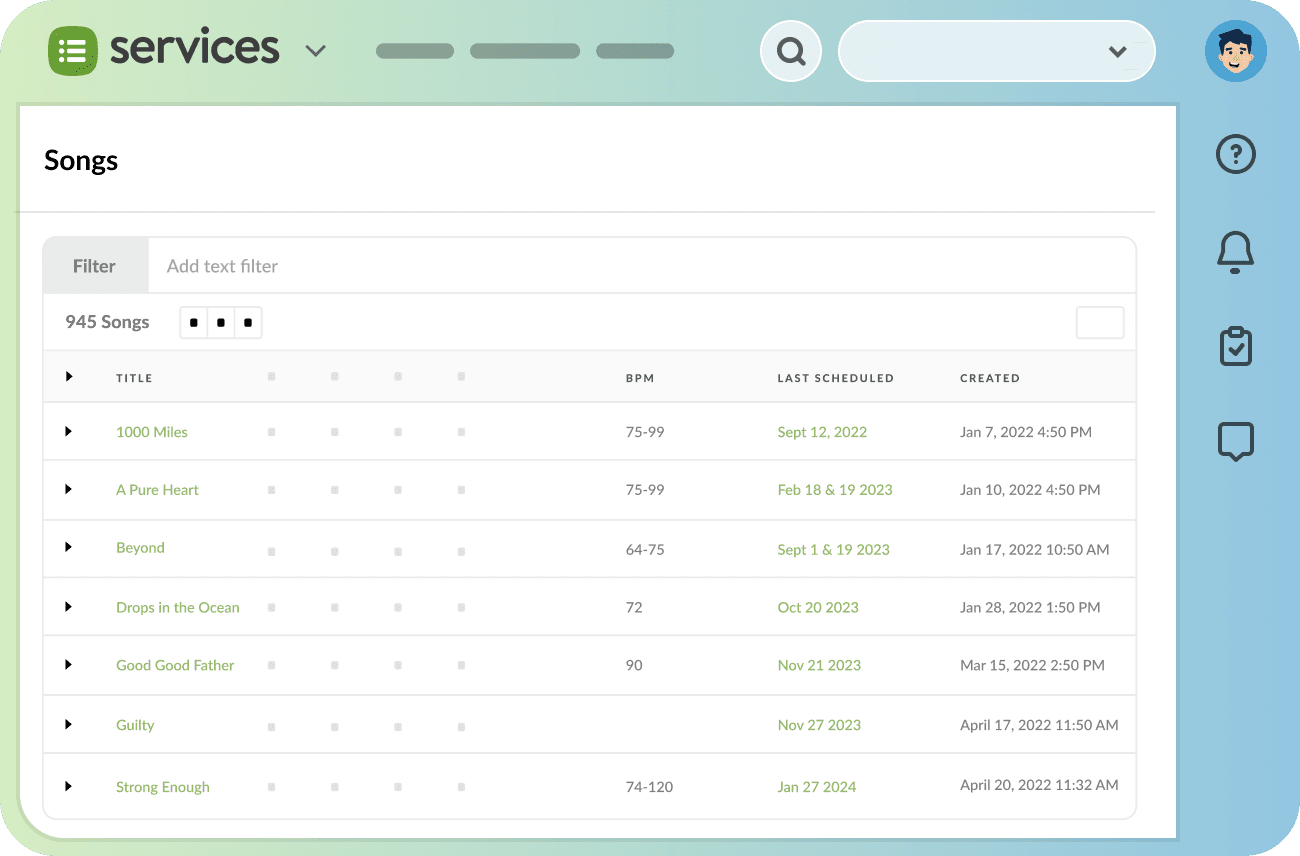Open the chat bubble icon in the sidebar

click(1235, 441)
